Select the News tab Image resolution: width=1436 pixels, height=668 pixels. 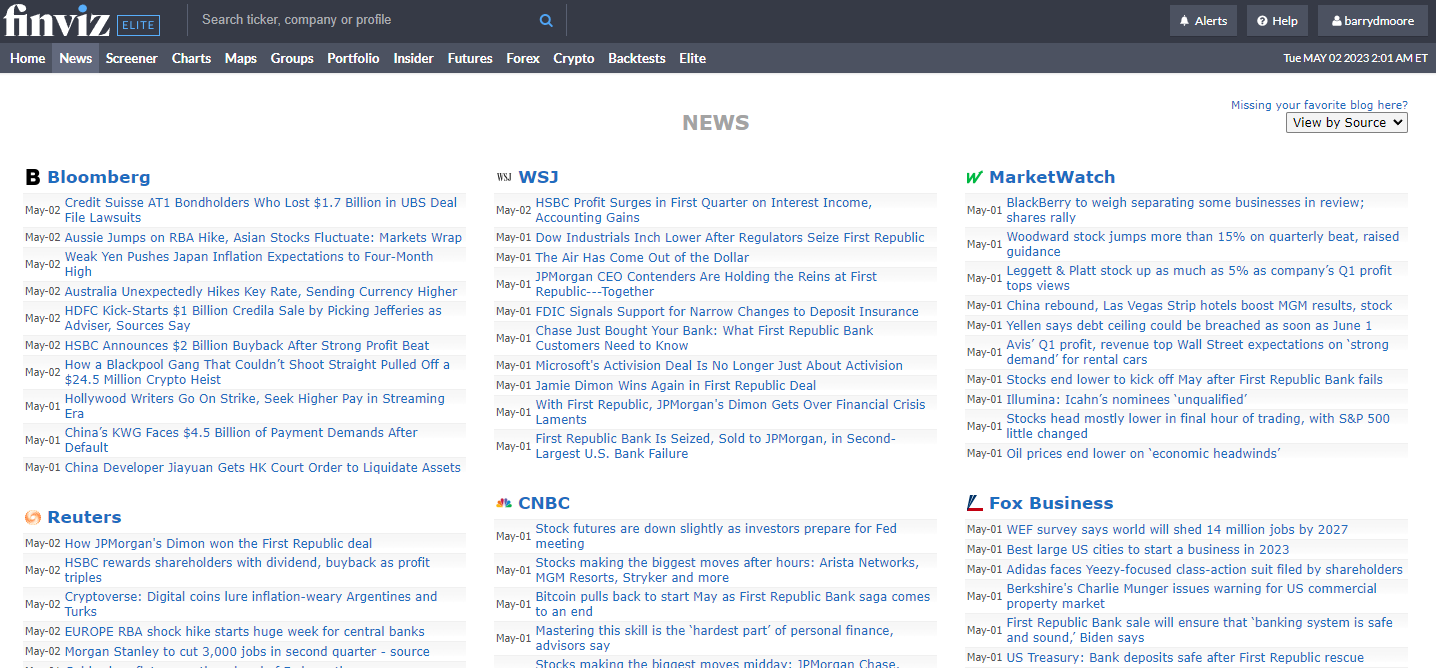tap(76, 58)
